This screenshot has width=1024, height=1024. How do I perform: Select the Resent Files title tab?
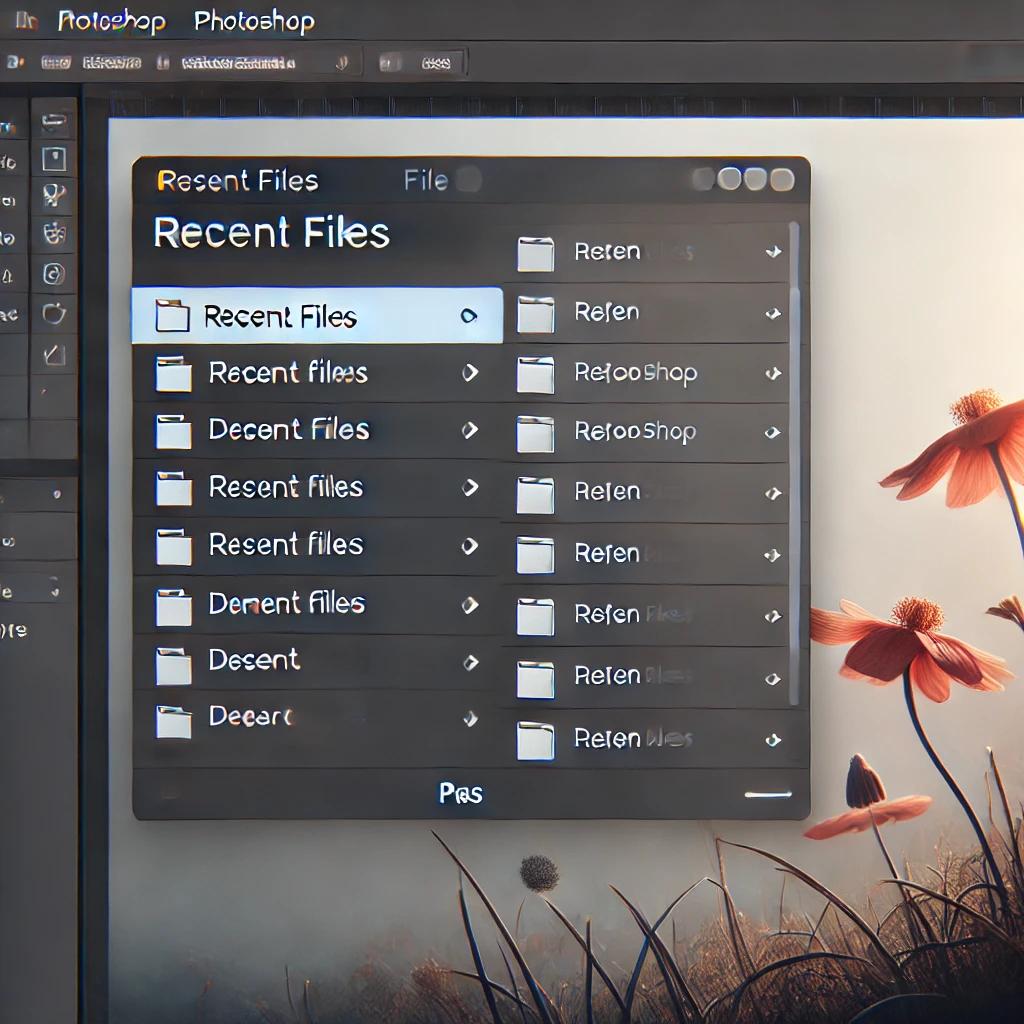(x=238, y=181)
